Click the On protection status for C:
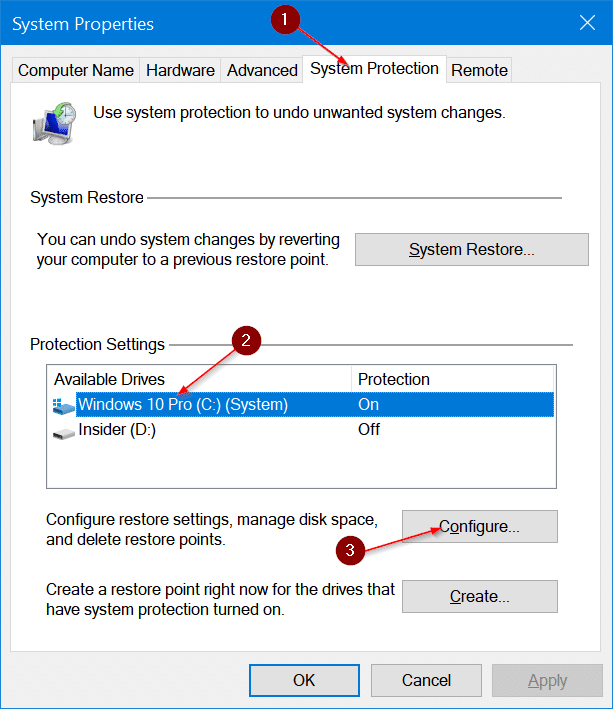This screenshot has width=613, height=709. [368, 404]
